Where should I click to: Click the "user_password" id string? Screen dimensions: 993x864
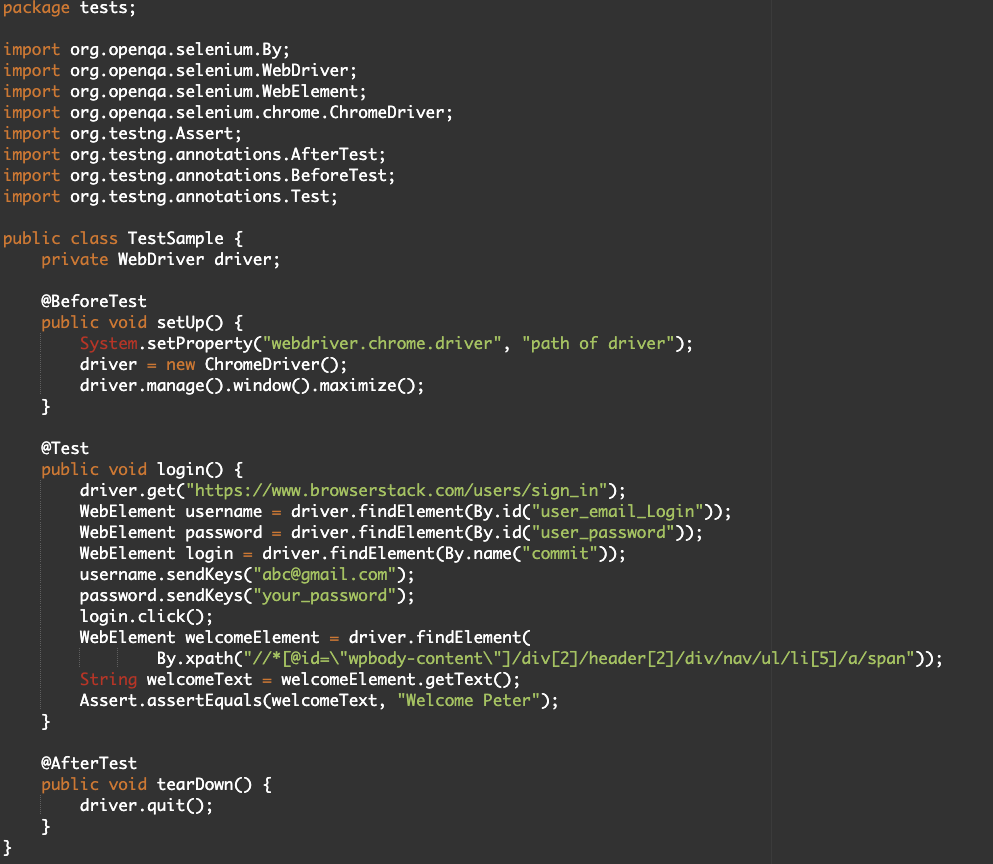tap(603, 532)
